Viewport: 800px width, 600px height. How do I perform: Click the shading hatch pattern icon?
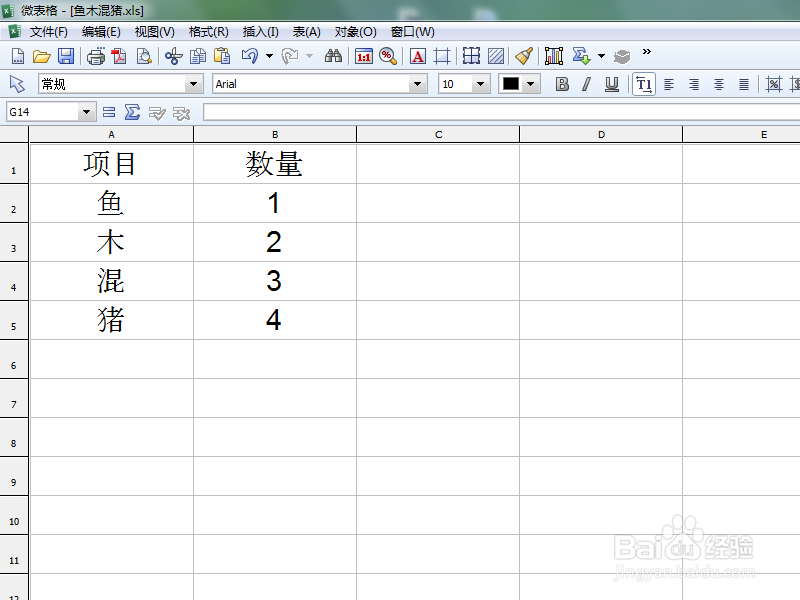coord(496,56)
